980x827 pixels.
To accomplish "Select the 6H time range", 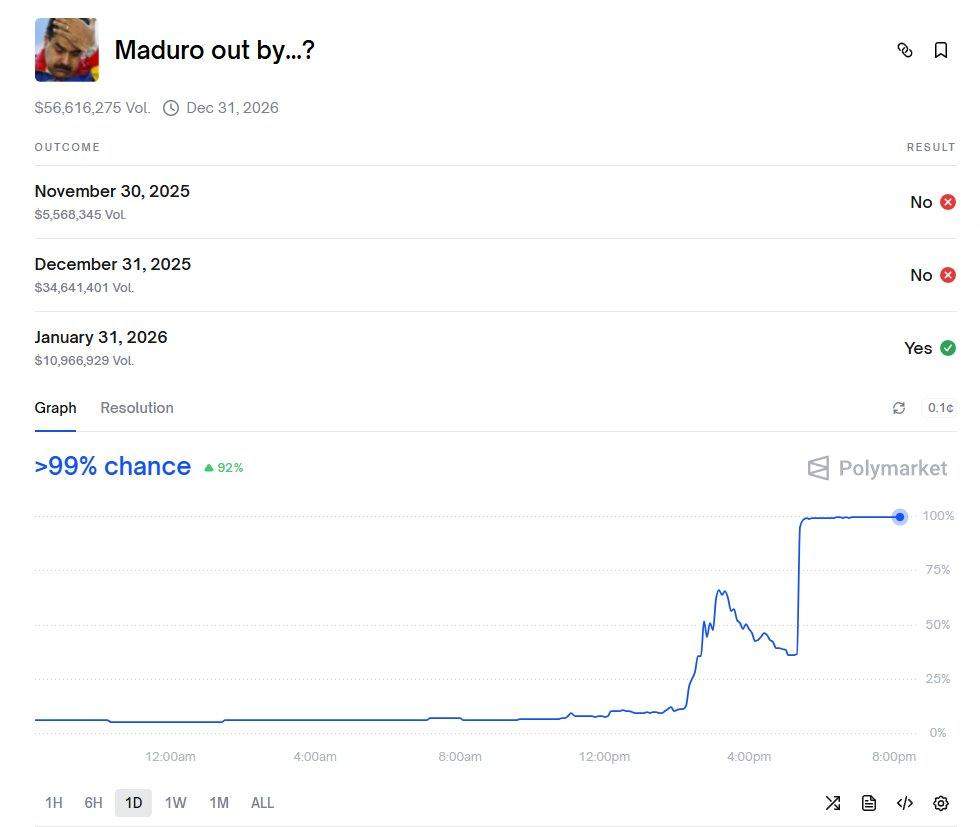I will pyautogui.click(x=93, y=803).
